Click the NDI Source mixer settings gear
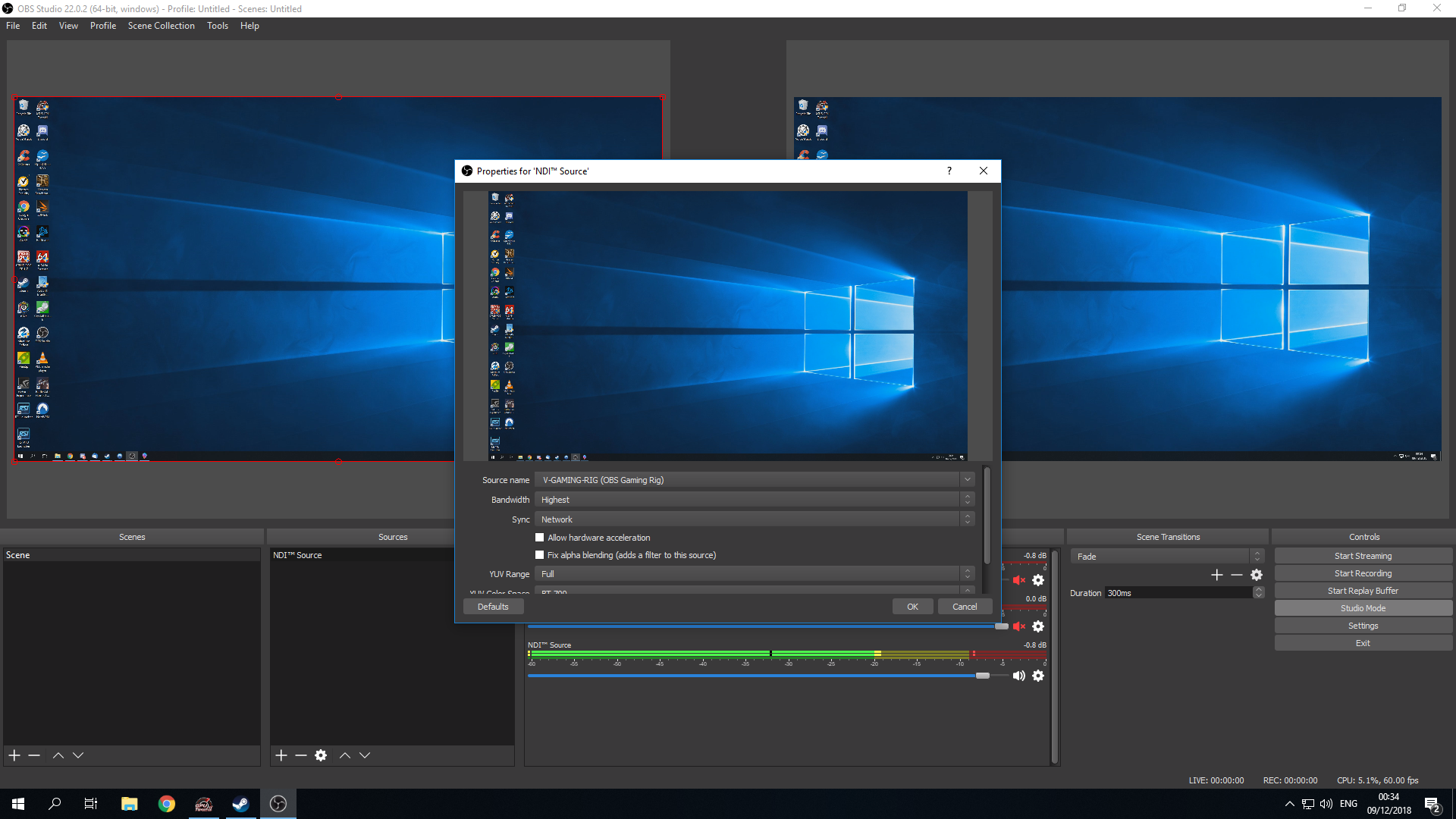1456x819 pixels. pos(1038,675)
